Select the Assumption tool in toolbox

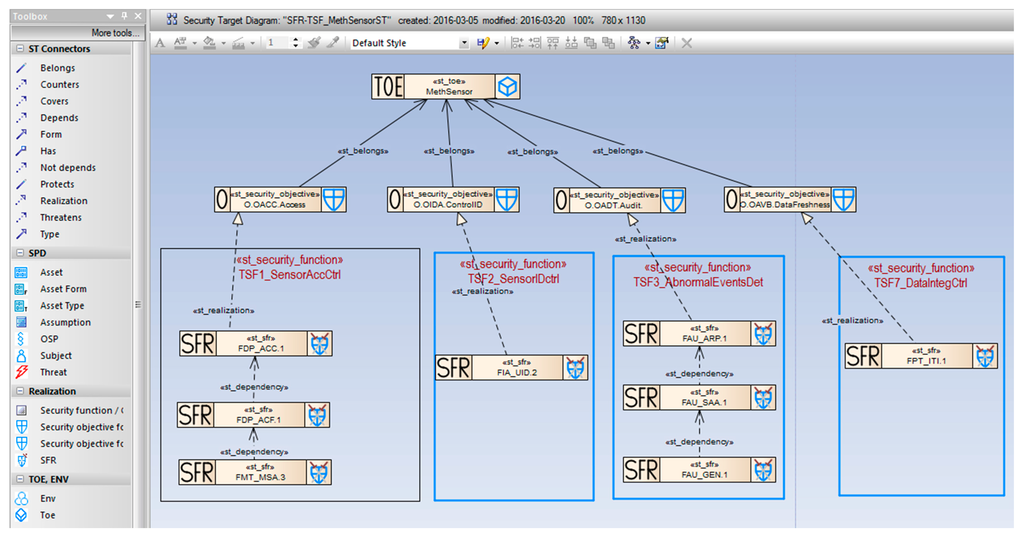tap(65, 322)
